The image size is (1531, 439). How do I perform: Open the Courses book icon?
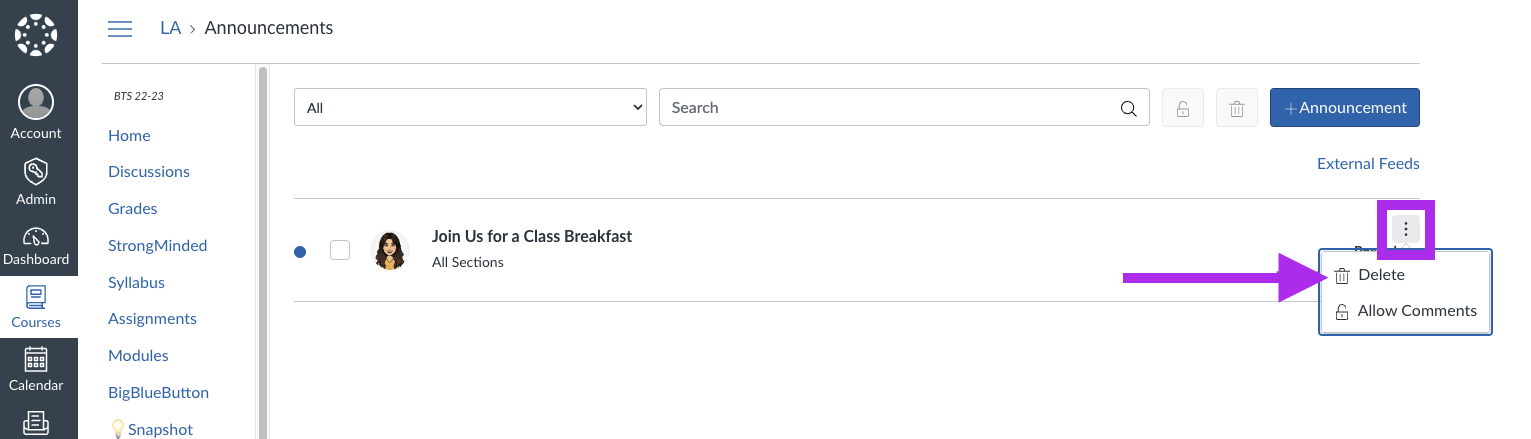(36, 297)
